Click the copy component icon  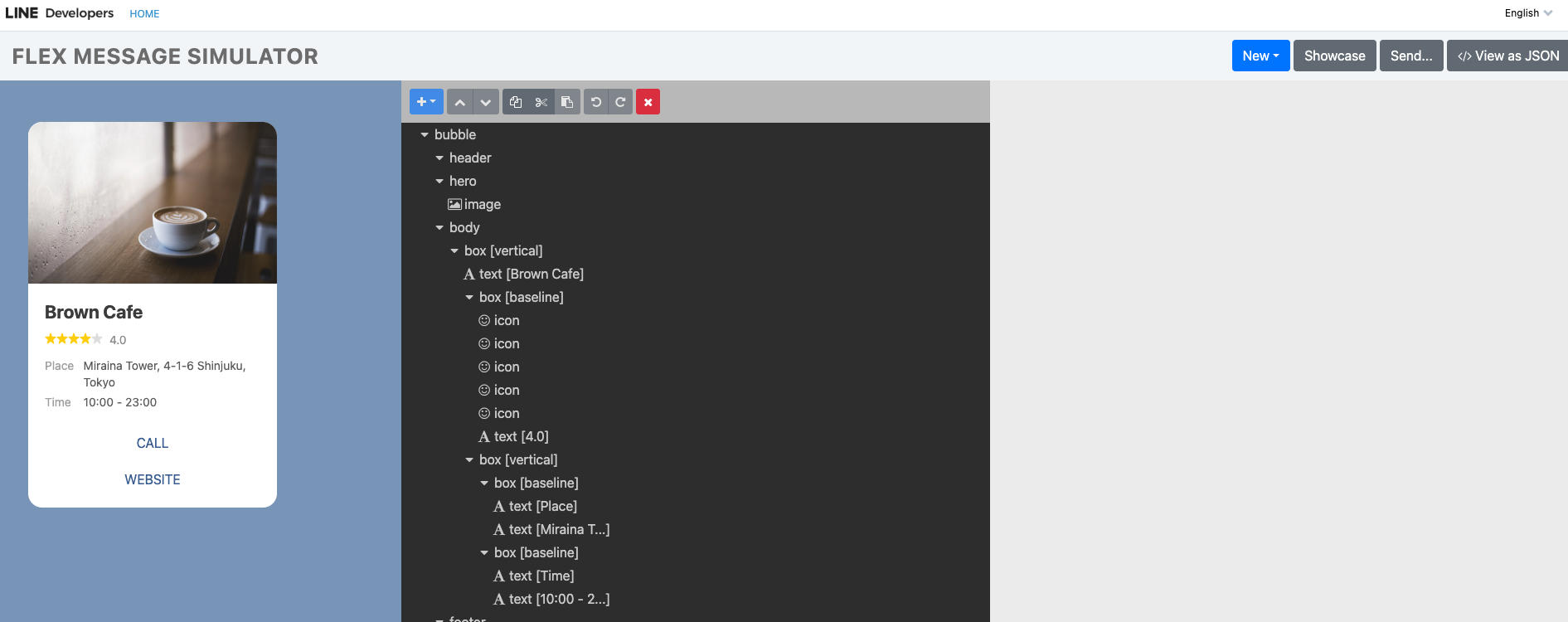[516, 102]
